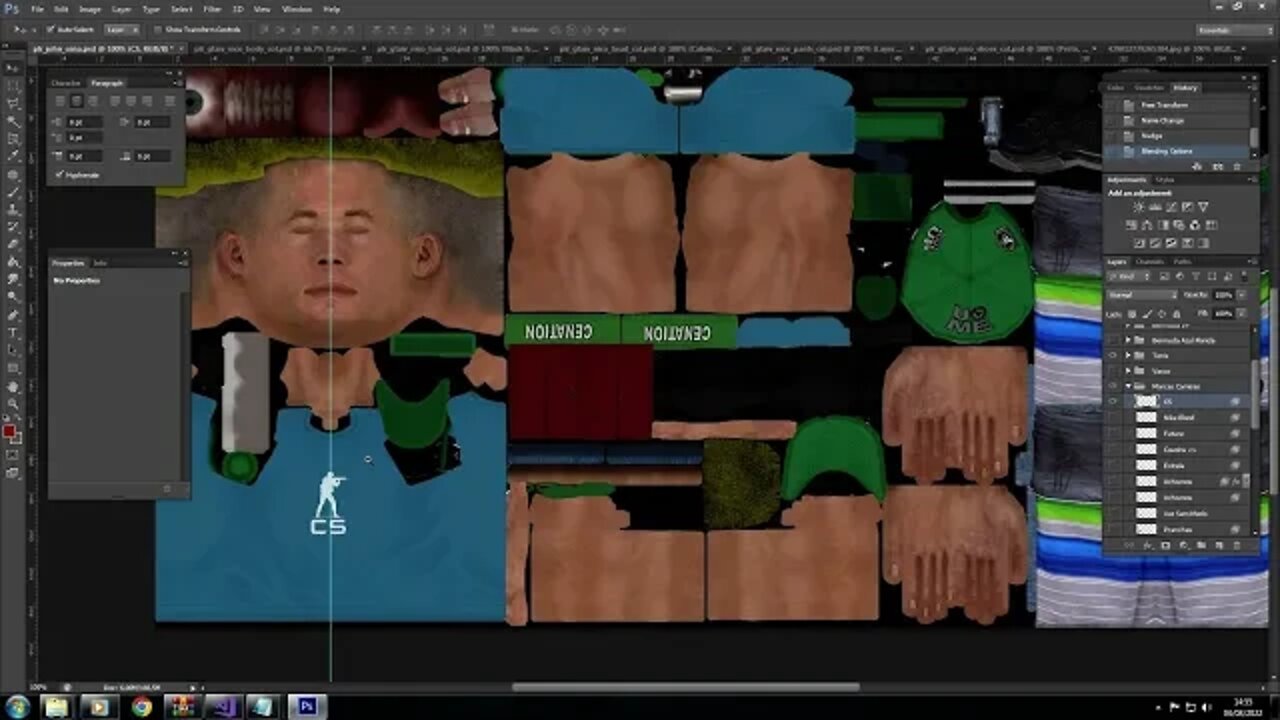Select the Horizontal Type tool
This screenshot has width=1280, height=720.
click(12, 333)
